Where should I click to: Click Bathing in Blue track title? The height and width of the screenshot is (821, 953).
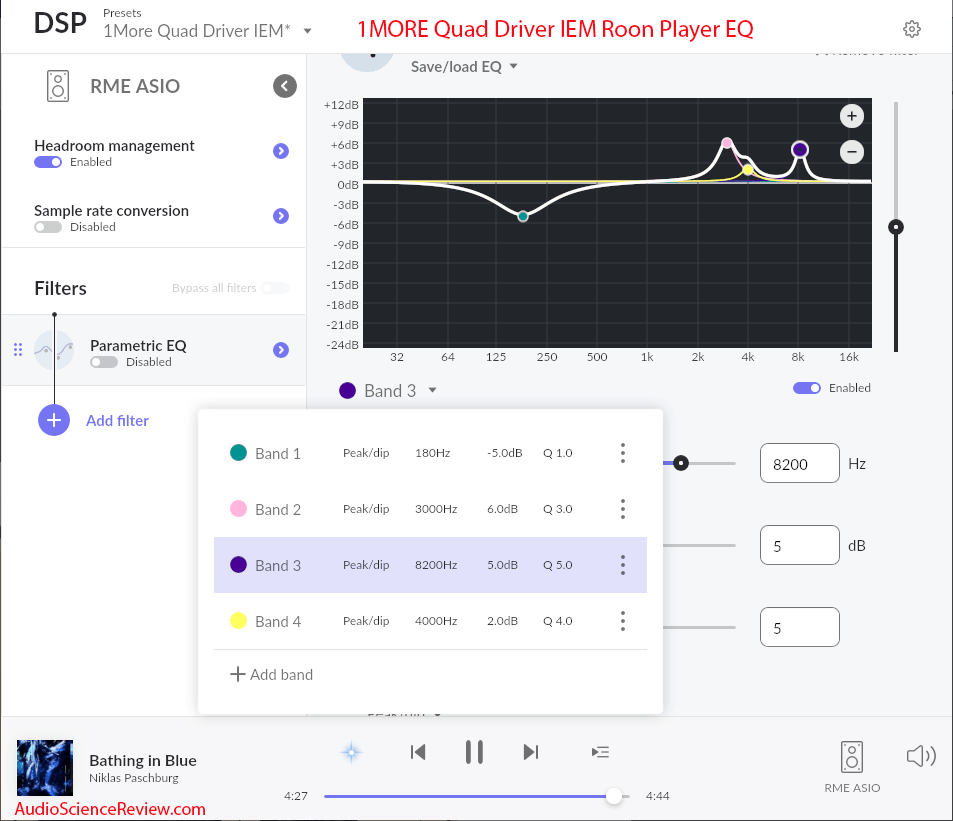tap(143, 761)
